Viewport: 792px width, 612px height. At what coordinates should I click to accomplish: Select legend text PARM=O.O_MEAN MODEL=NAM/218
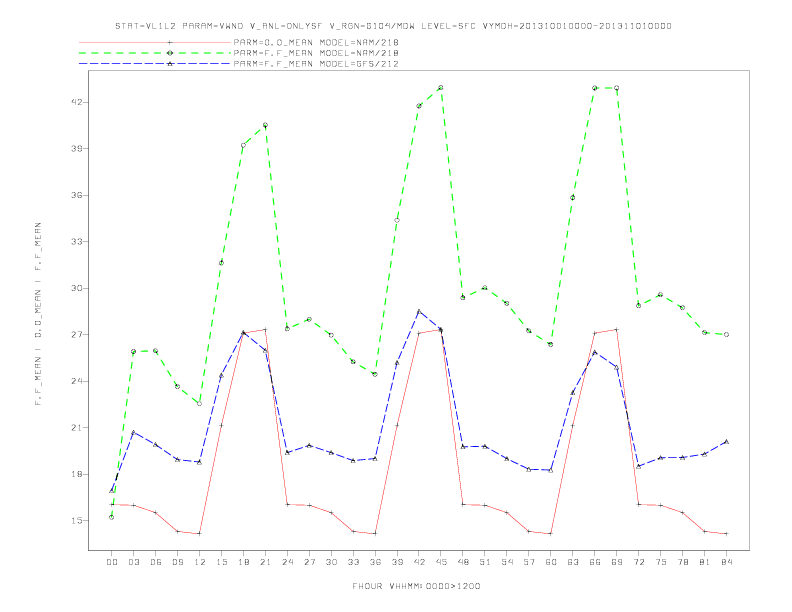pos(316,42)
